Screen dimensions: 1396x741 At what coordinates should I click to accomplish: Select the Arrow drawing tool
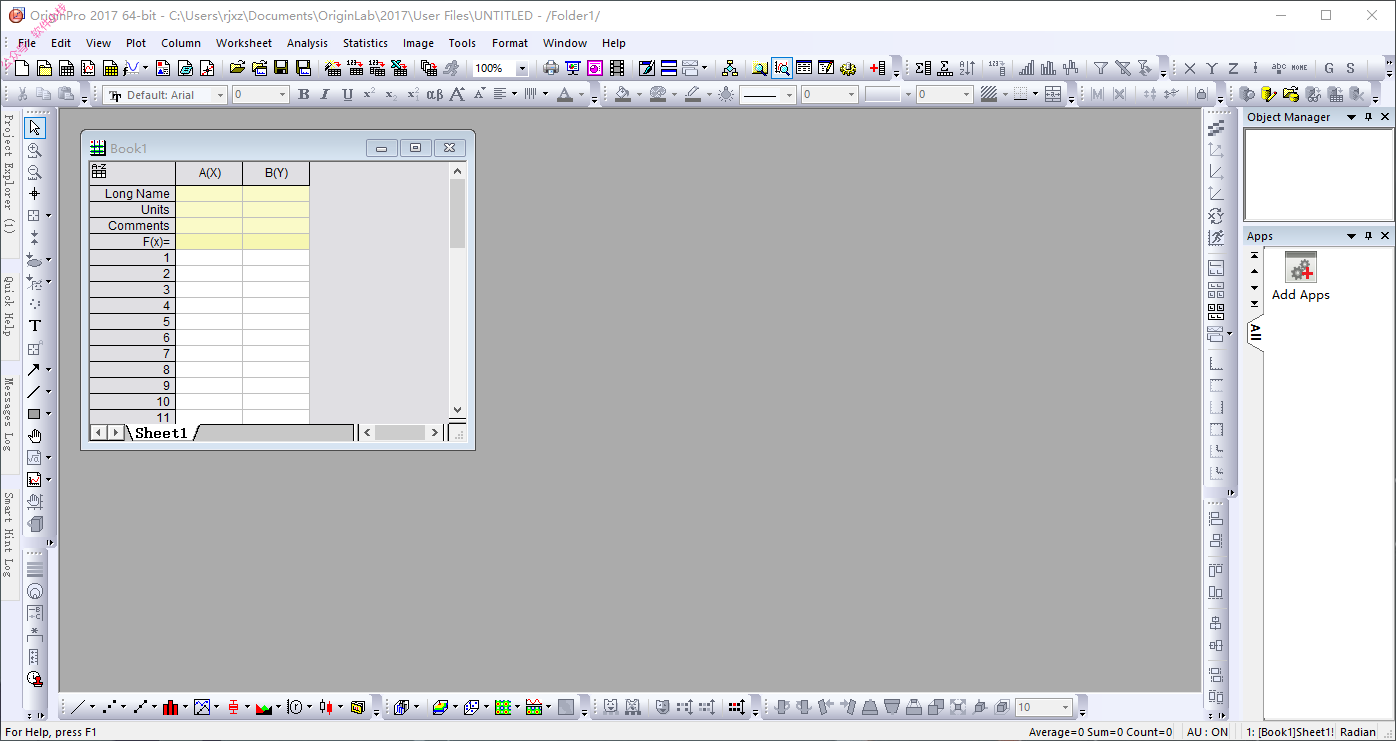[34, 370]
